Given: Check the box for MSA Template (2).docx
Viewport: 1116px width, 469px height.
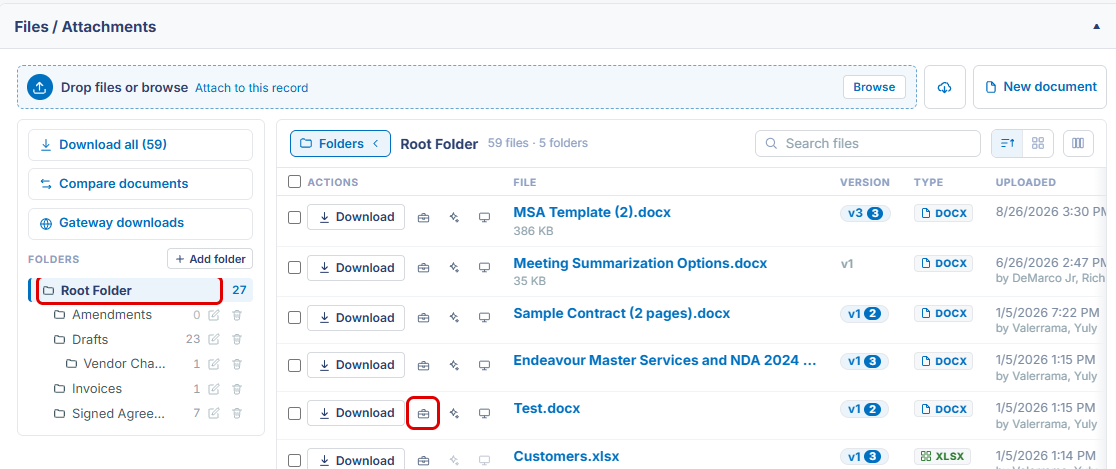Looking at the screenshot, I should tap(295, 217).
